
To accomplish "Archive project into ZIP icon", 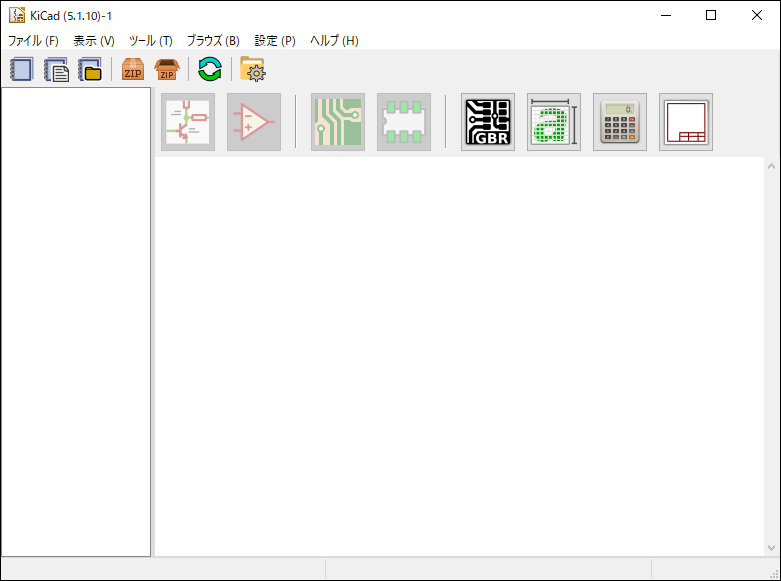I will click(133, 69).
